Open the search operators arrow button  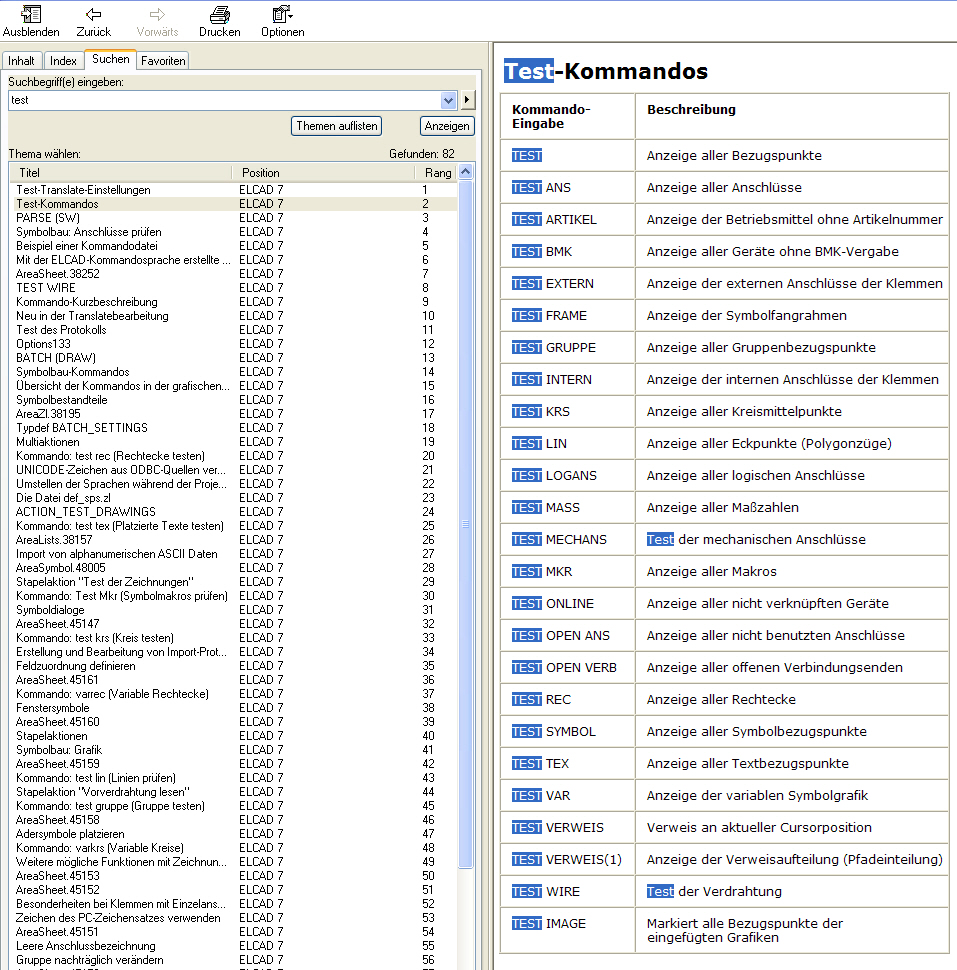click(467, 100)
